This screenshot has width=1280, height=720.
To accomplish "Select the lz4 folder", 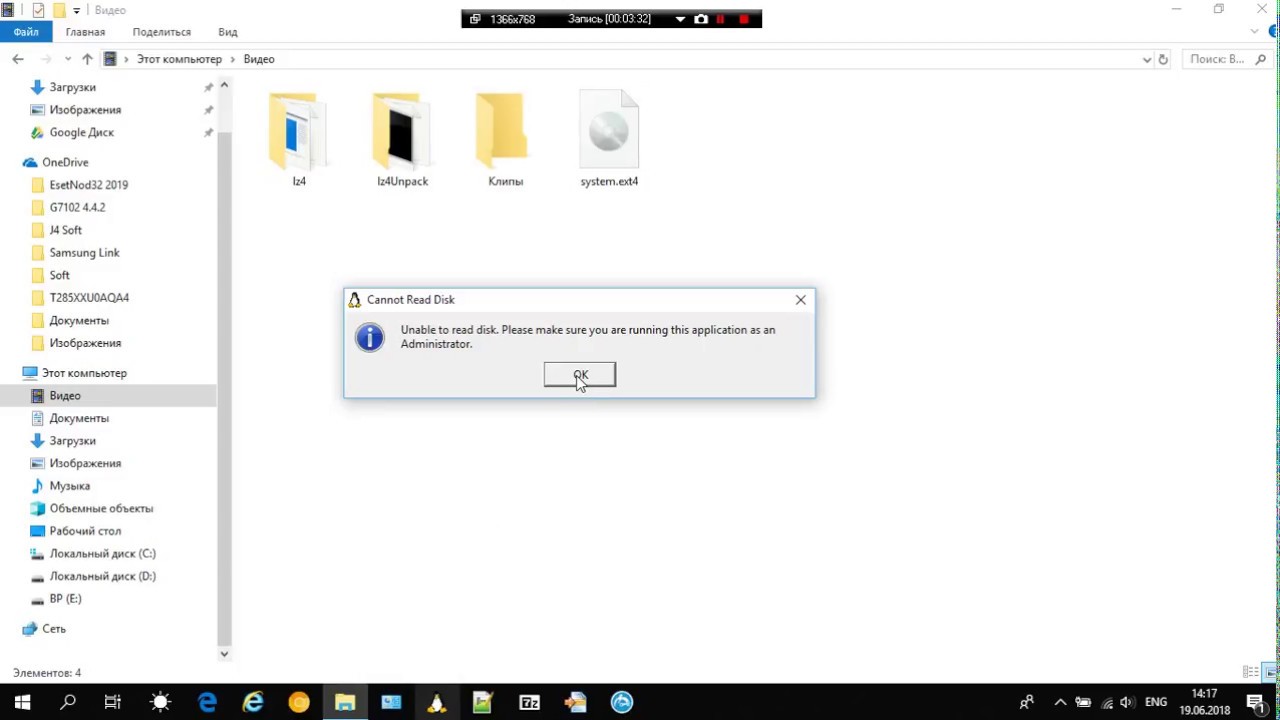I will click(299, 139).
